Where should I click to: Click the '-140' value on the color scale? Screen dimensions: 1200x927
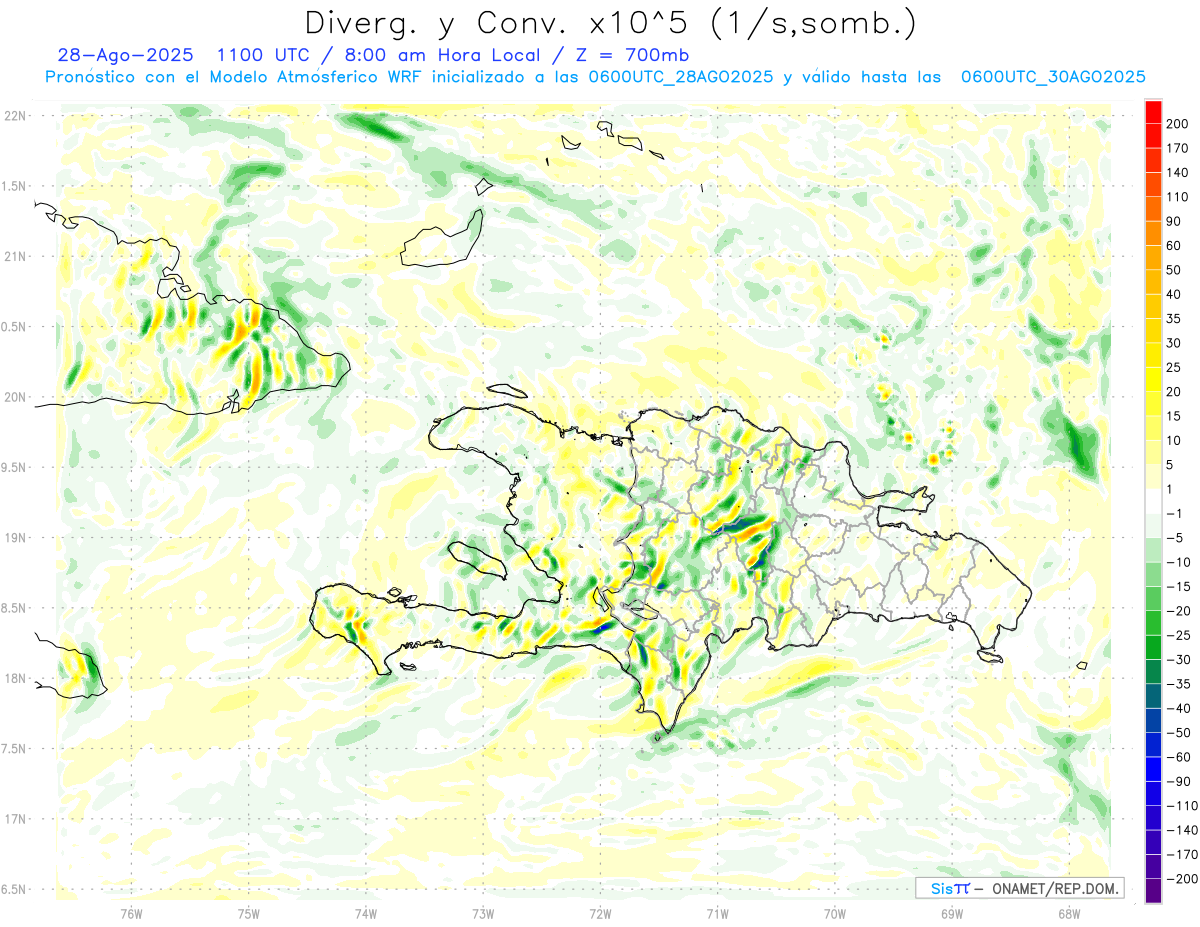1182,830
